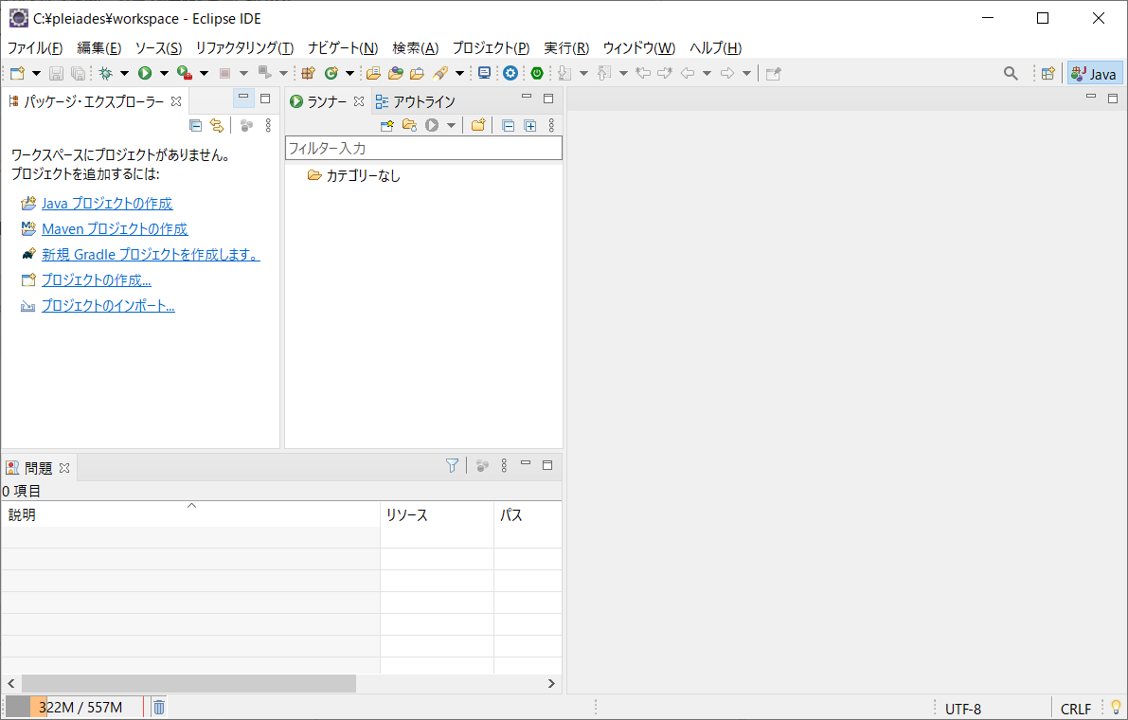Open the ヘルプ(H) menu
This screenshot has height=720, width=1128.
tap(715, 48)
